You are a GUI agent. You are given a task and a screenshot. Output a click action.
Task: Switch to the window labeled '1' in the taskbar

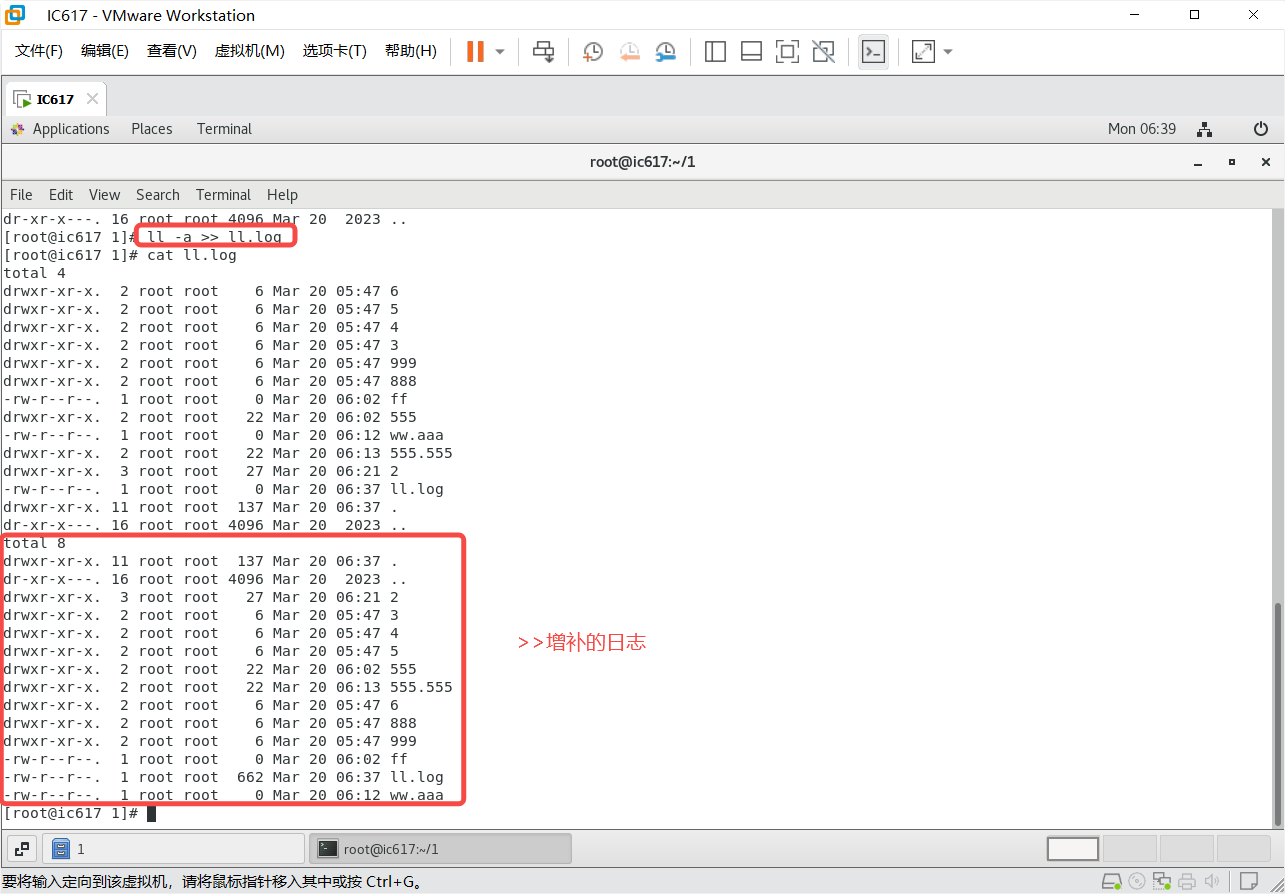(173, 848)
